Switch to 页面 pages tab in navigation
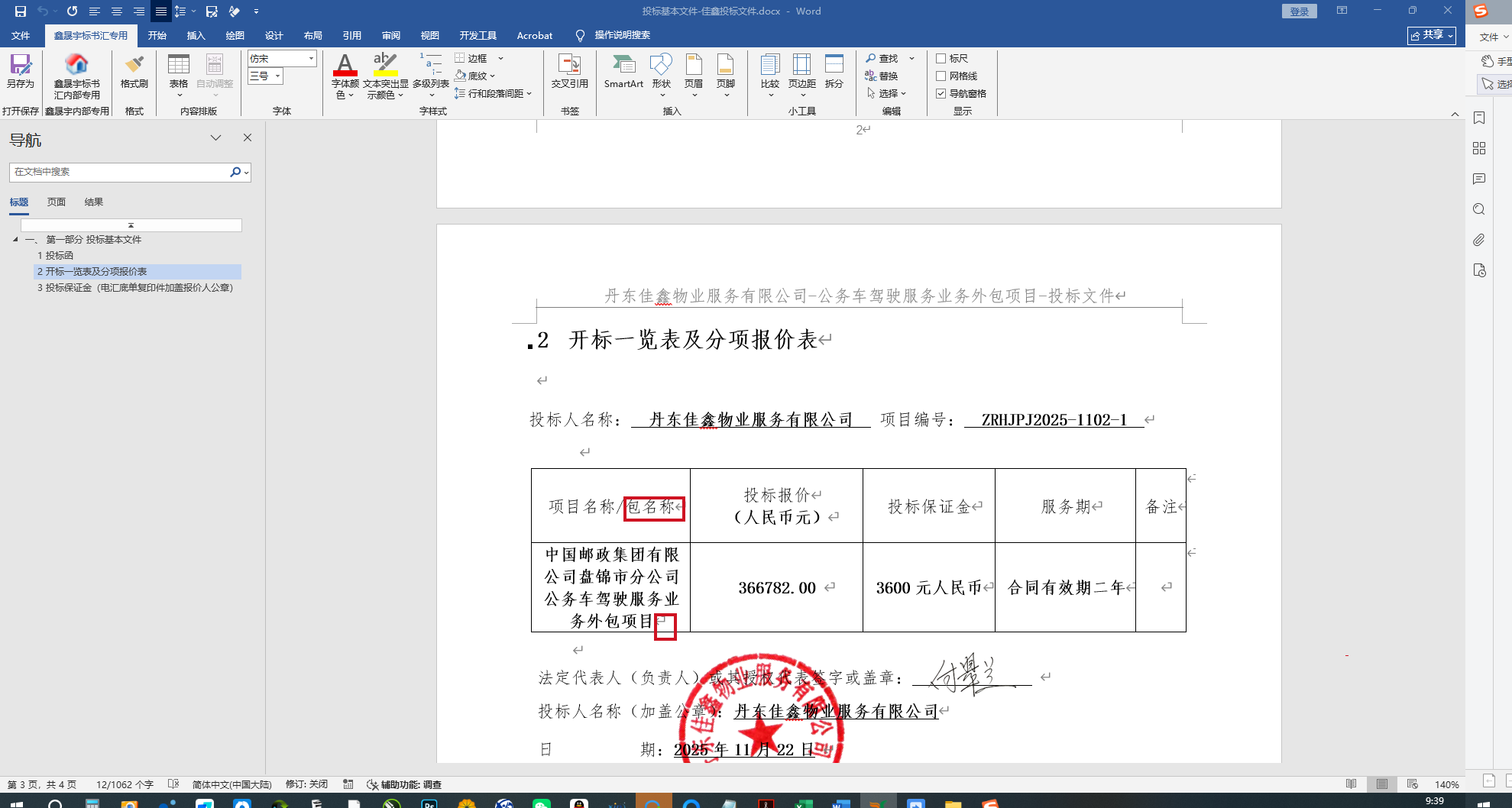1512x808 pixels. pyautogui.click(x=57, y=202)
